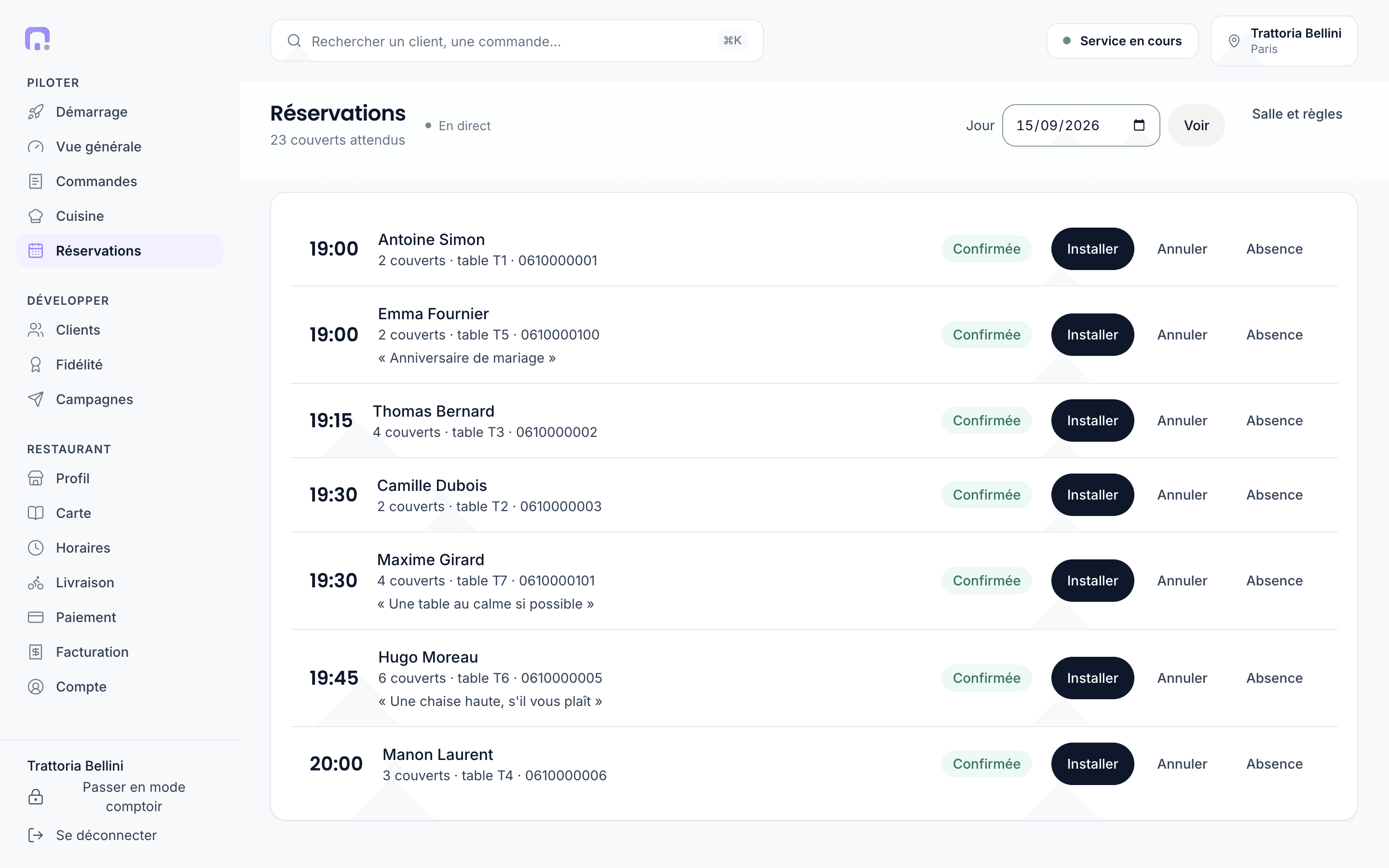
Task: Click the Démarrage rocket icon
Action: click(36, 112)
